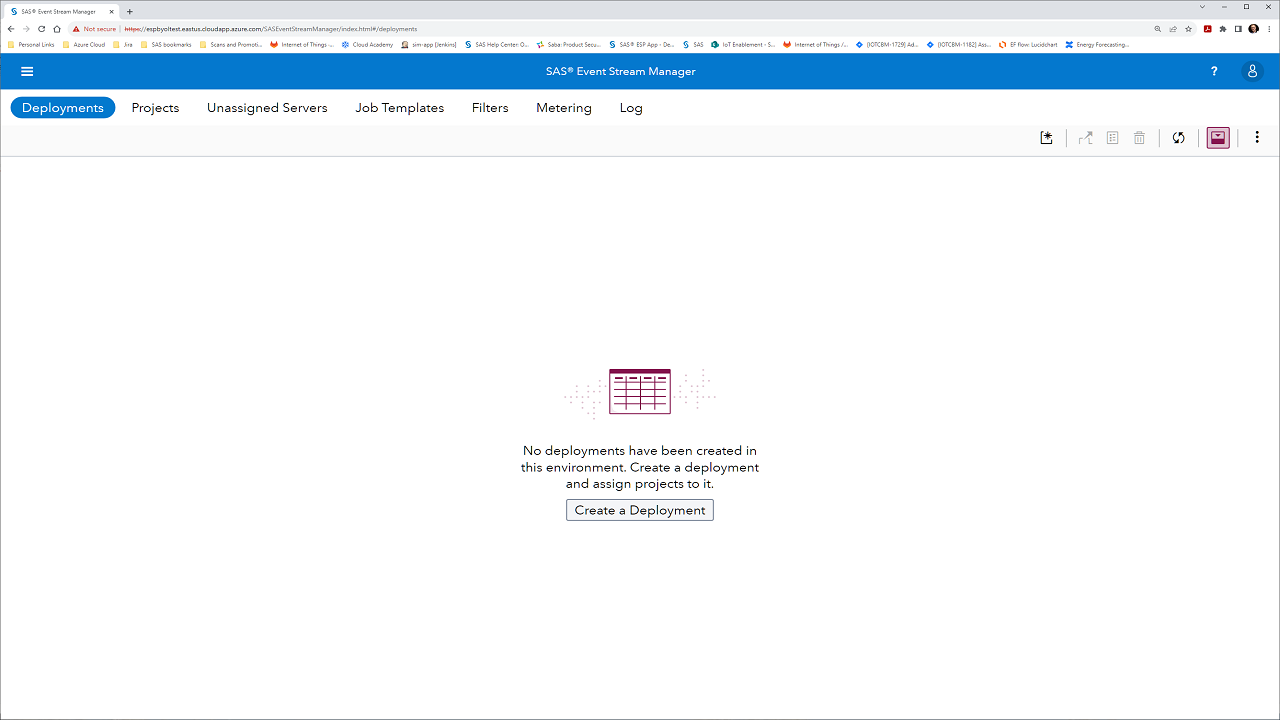Open the Chrome three-dot menu
Image resolution: width=1280 pixels, height=720 pixels.
1268,29
